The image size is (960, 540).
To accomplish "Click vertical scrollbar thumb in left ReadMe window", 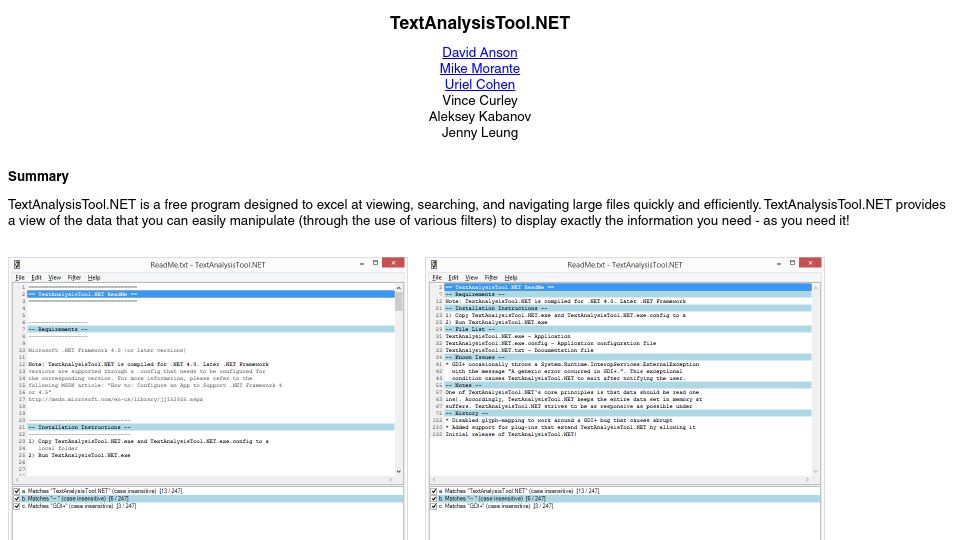I will [x=399, y=302].
